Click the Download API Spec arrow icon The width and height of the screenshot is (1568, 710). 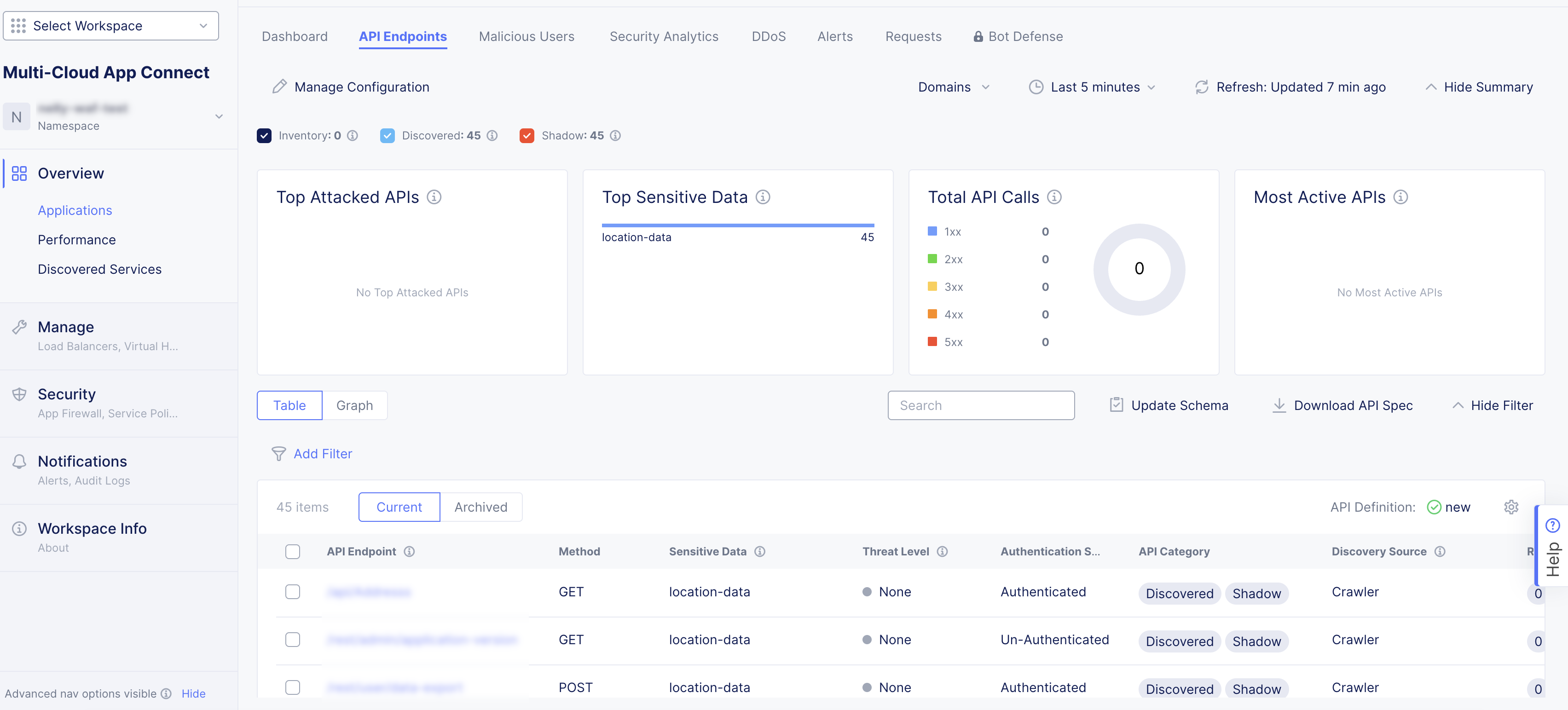pos(1279,405)
